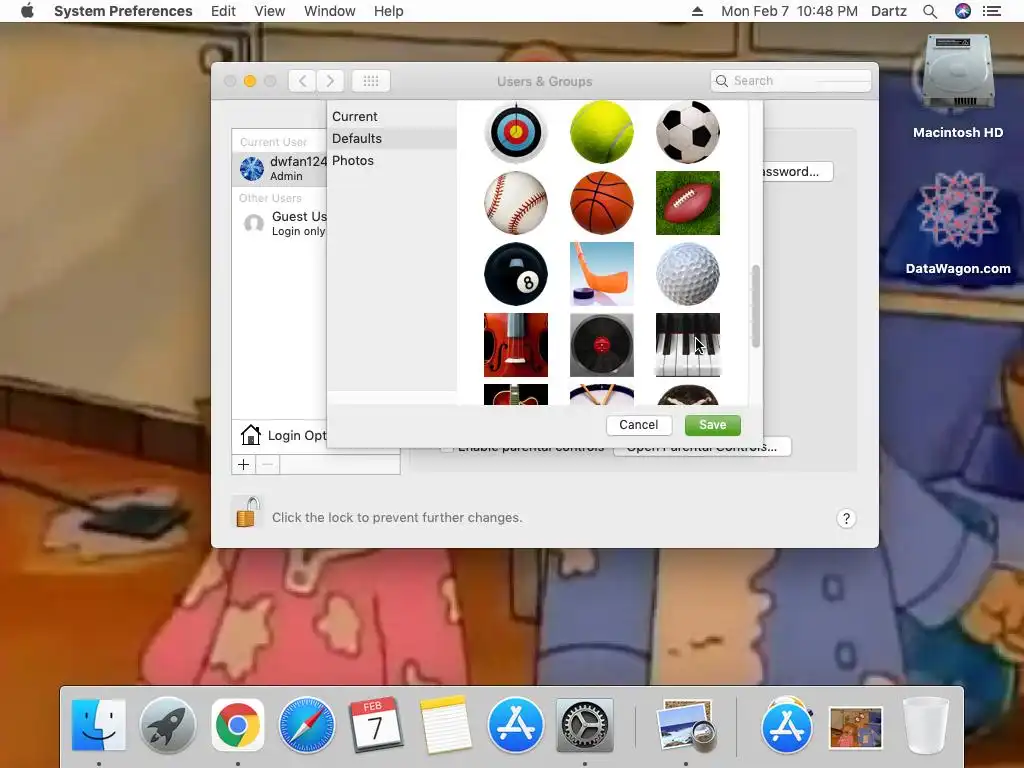Open Calendar from the Dock
1024x768 pixels.
(376, 725)
